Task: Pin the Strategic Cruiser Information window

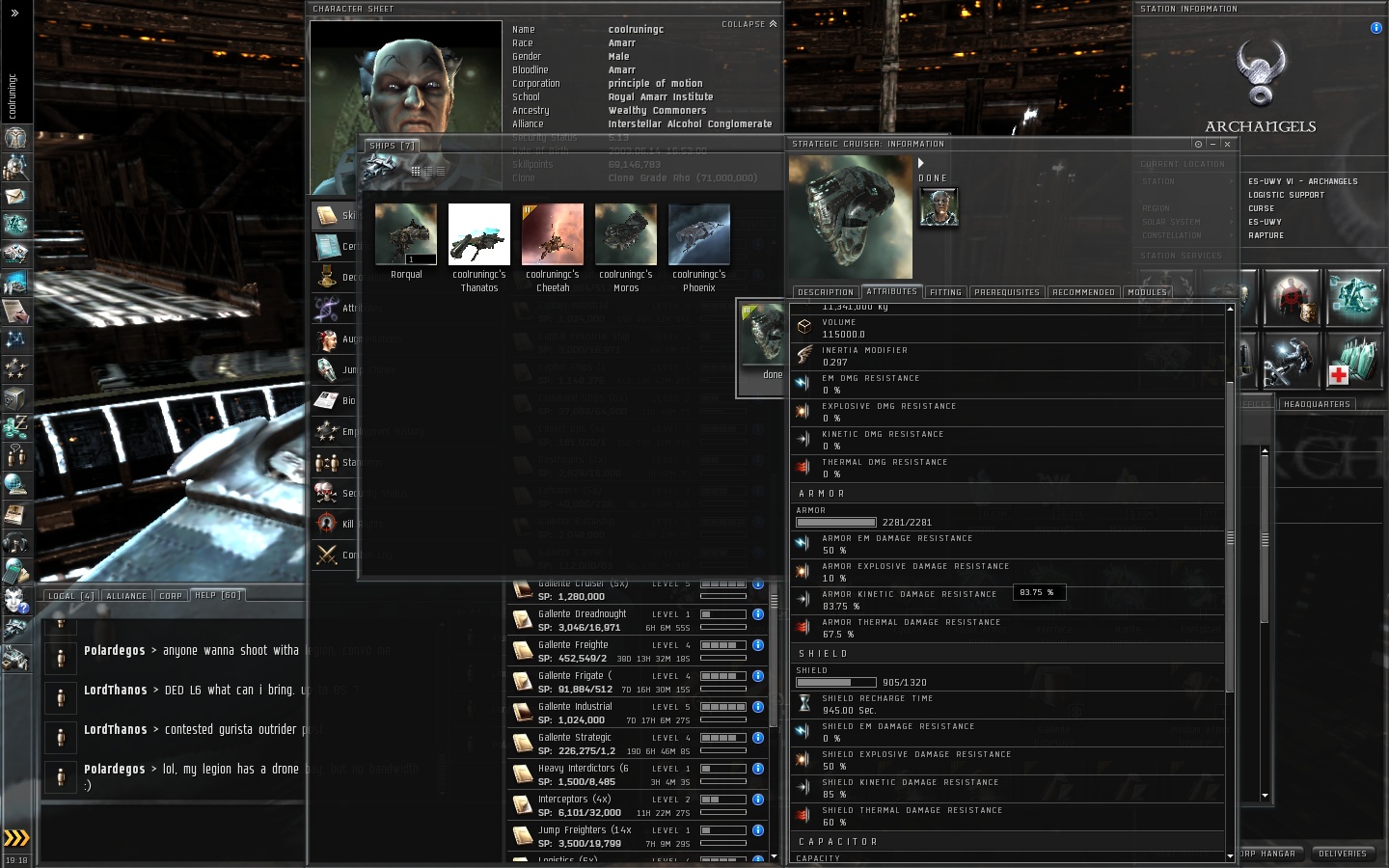Action: (x=1198, y=144)
